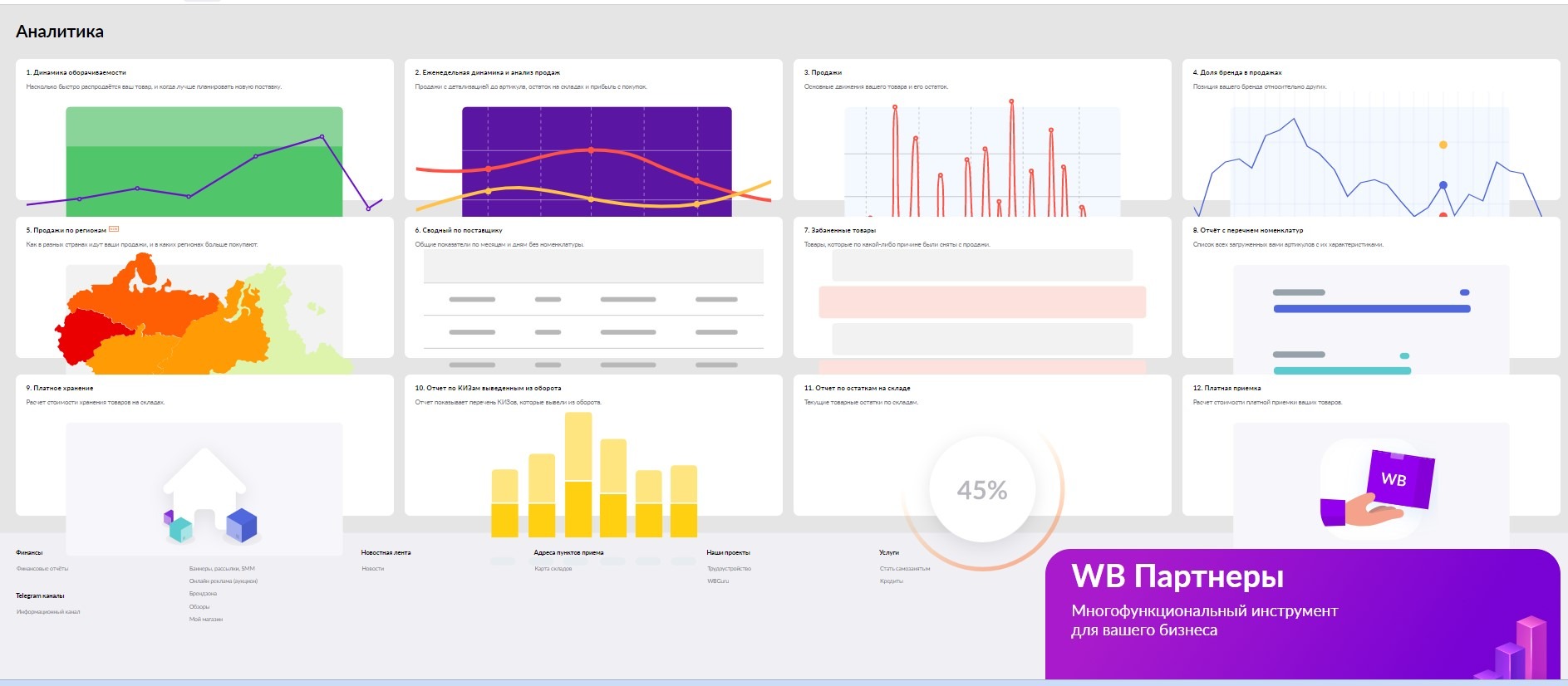Viewport: 1568px width, 686px height.
Task: Open the Продажи по регионам map card
Action: [204, 287]
